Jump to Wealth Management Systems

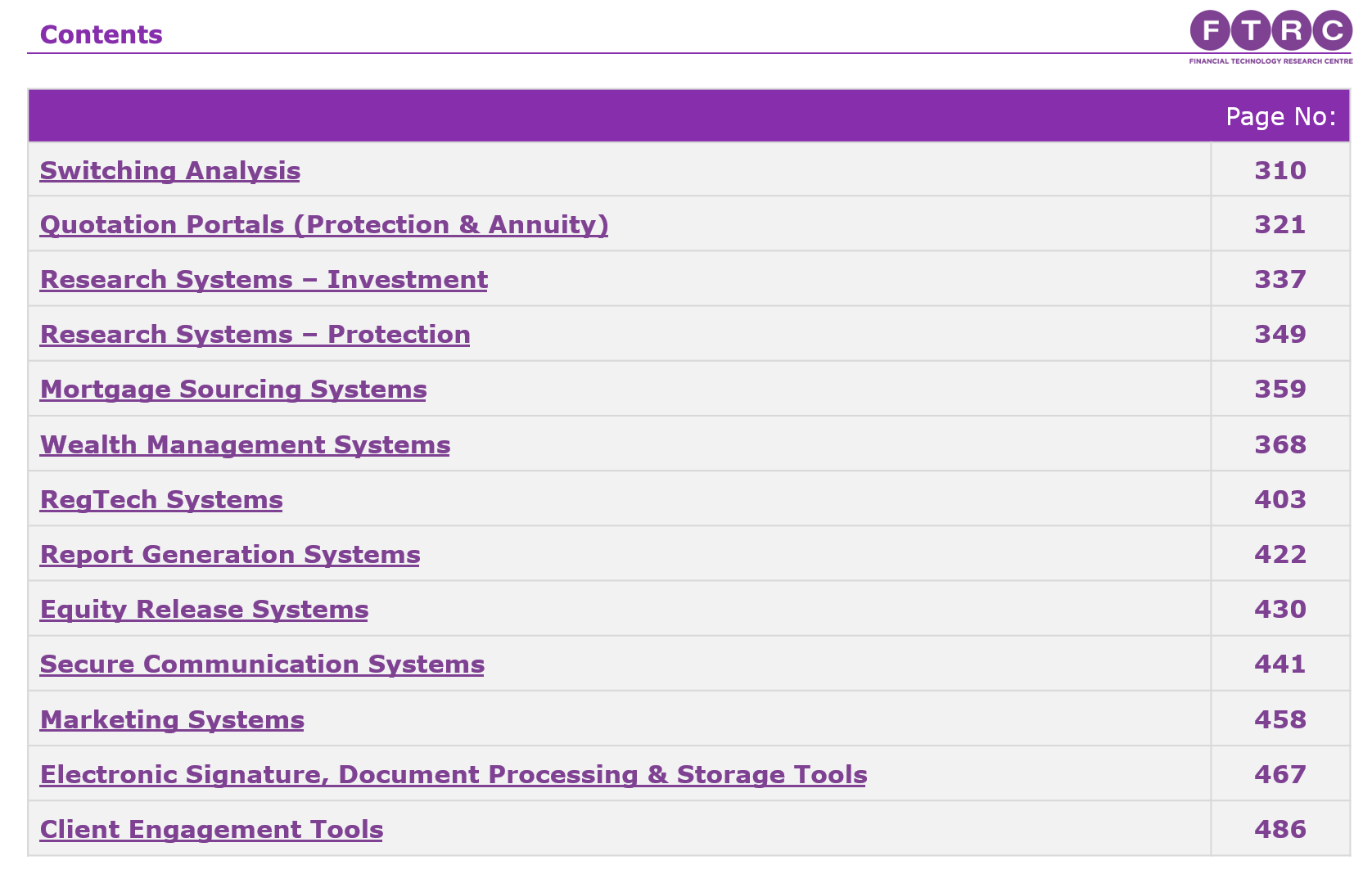245,444
